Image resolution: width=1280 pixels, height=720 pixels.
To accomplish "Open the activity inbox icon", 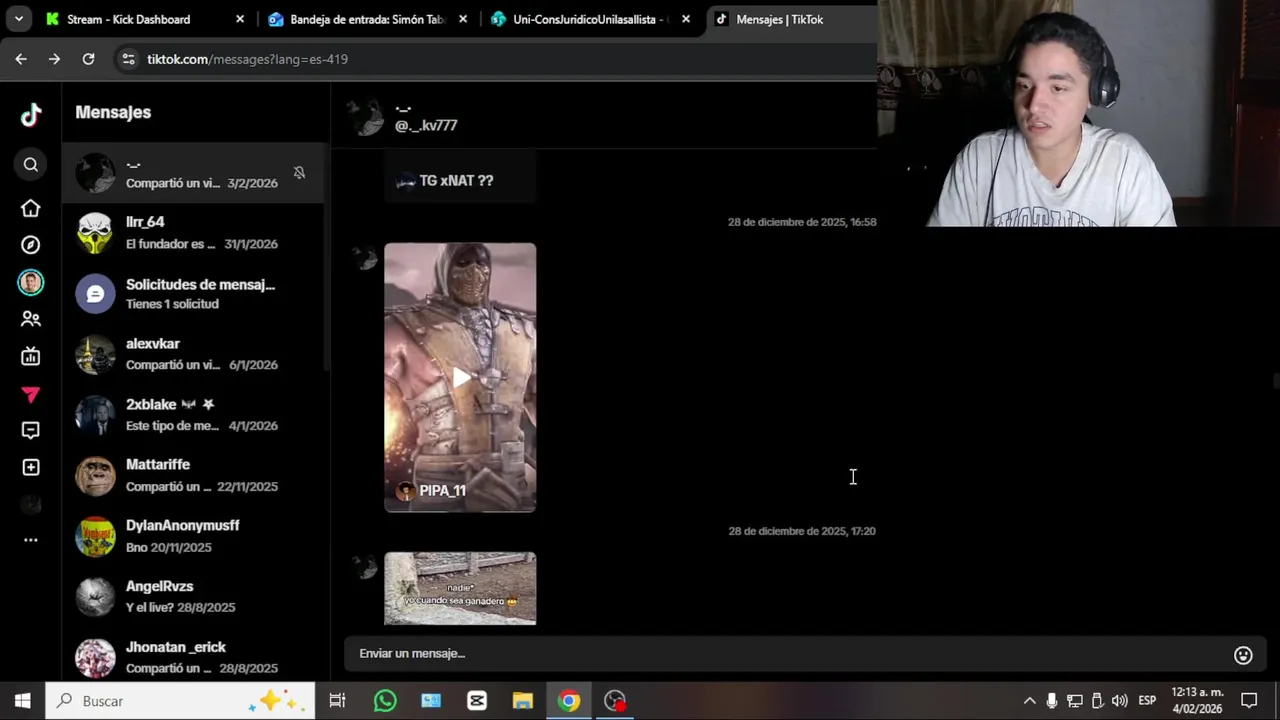I will tap(31, 430).
